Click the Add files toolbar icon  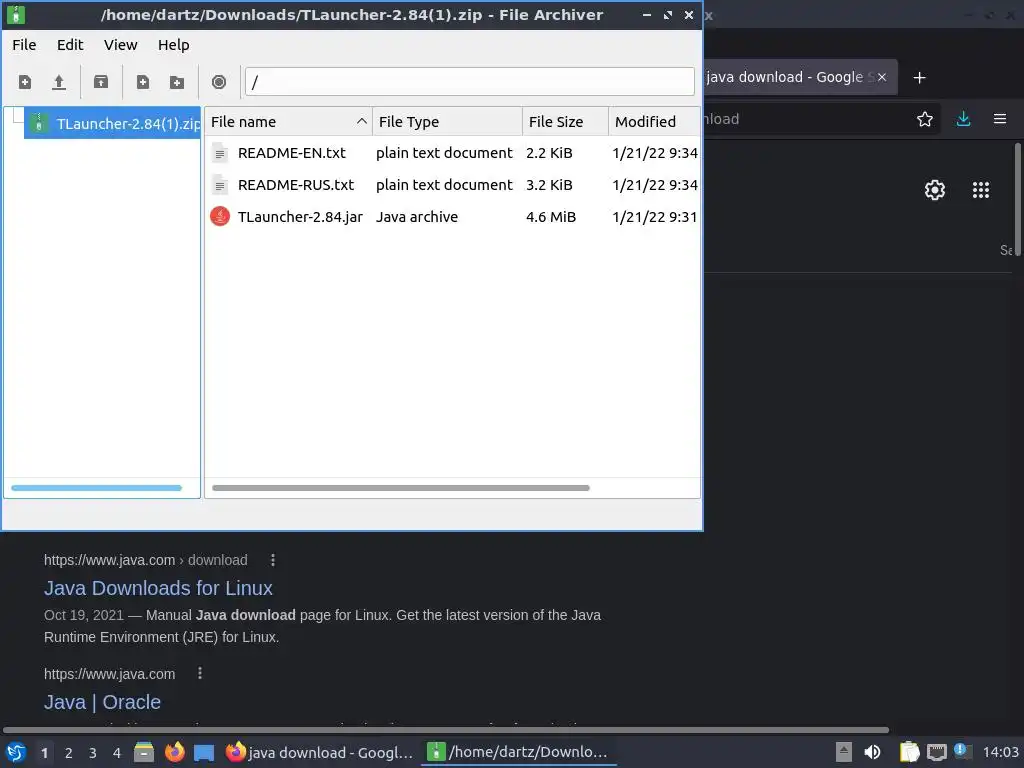pyautogui.click(x=142, y=82)
